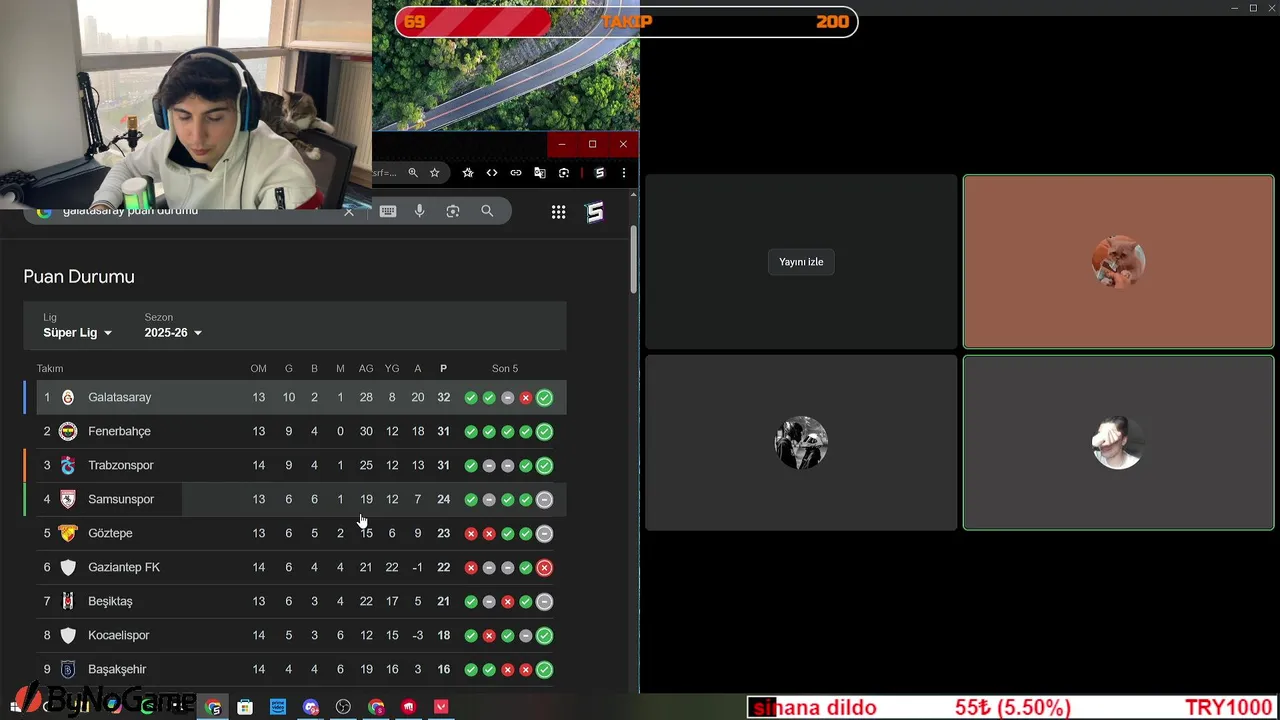Open the Google apps grid
Screen dimensions: 1280x720
click(559, 212)
